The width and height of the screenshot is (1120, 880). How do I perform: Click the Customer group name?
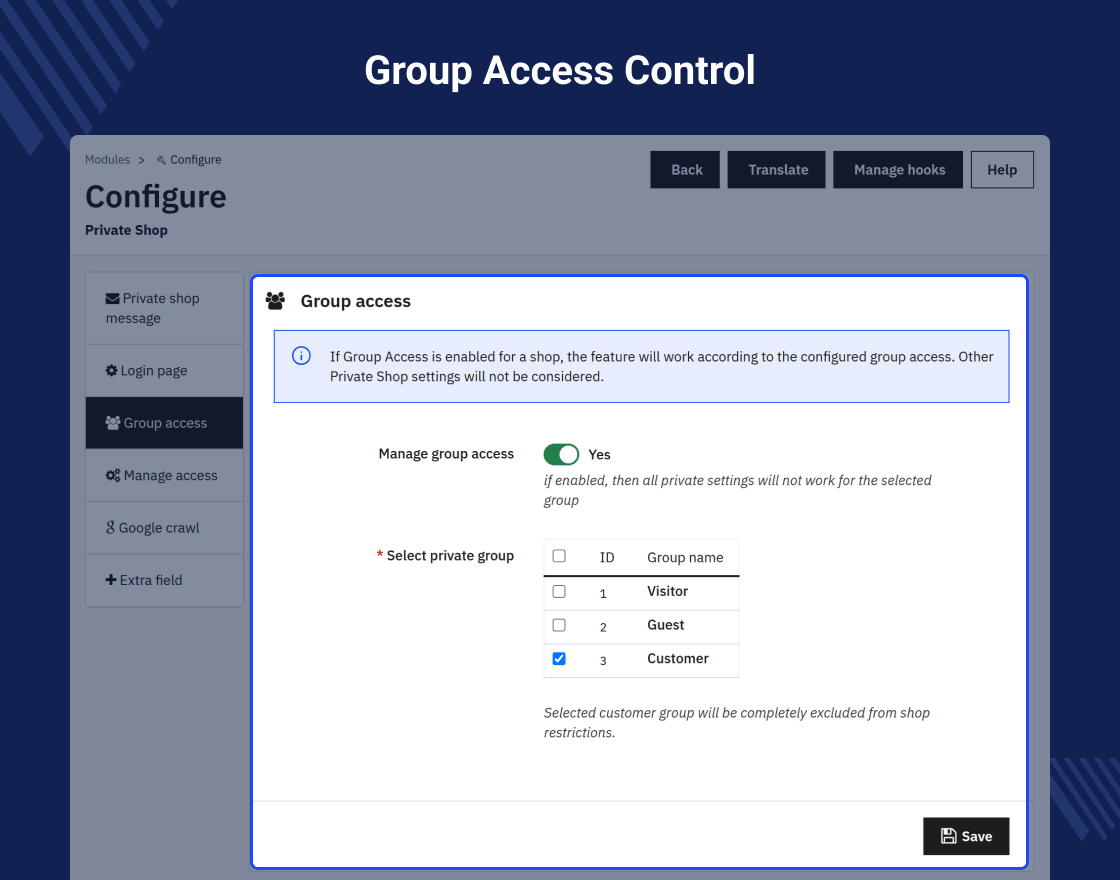tap(678, 659)
